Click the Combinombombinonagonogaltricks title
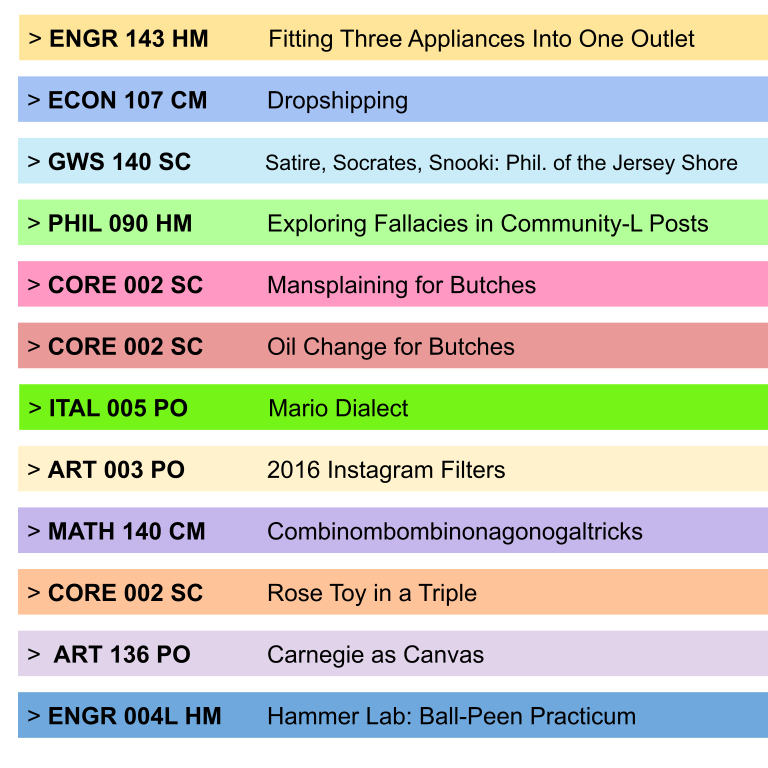This screenshot has height=768, width=768. [454, 531]
